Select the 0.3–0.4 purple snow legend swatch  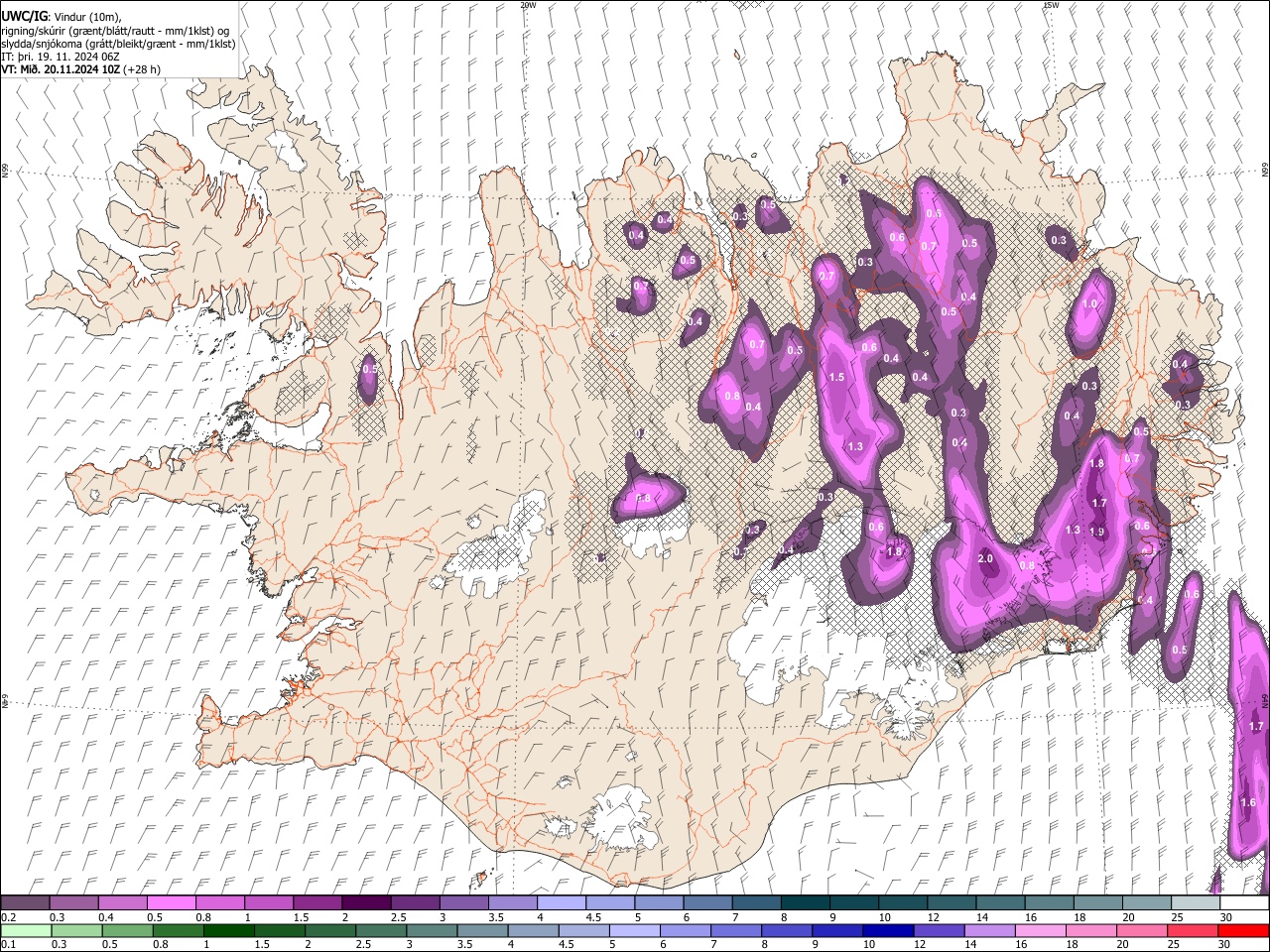click(74, 902)
